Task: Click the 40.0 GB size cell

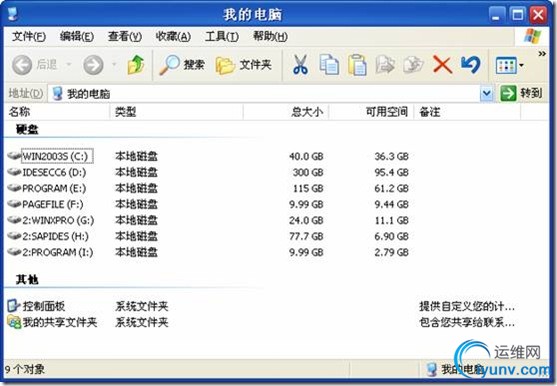Action: pyautogui.click(x=306, y=156)
